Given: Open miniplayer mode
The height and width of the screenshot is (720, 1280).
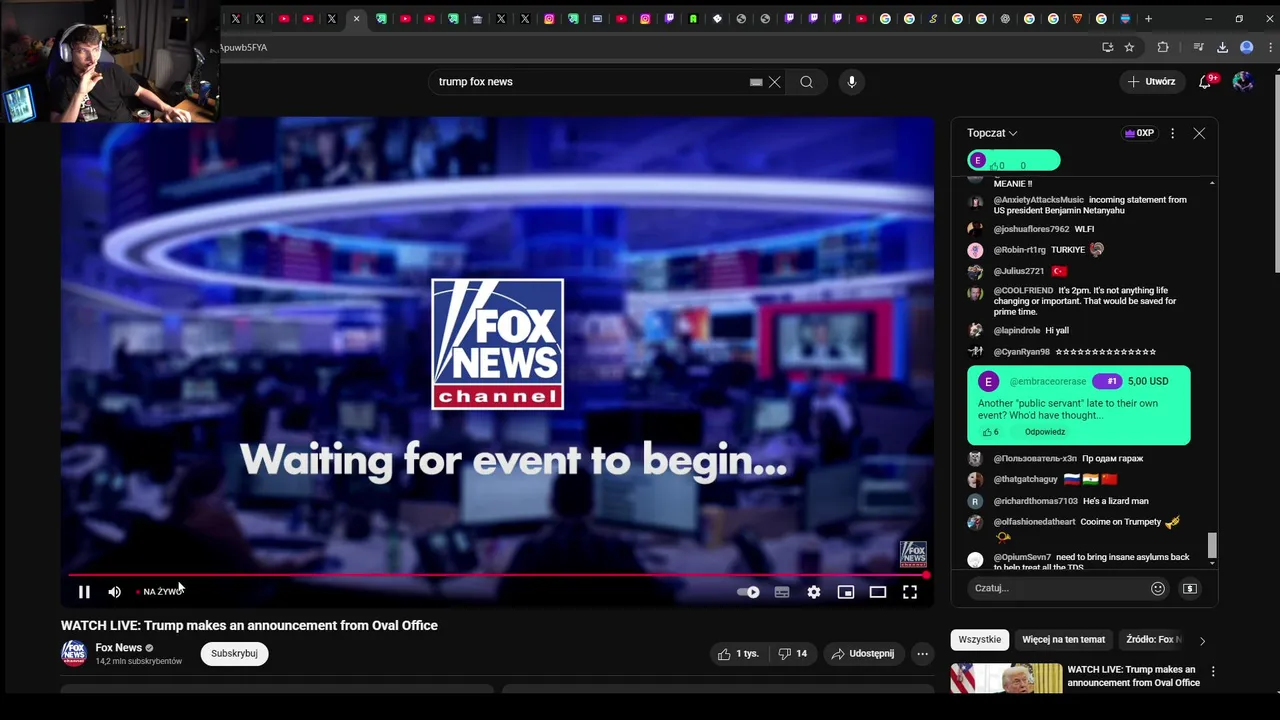Looking at the screenshot, I should click(x=846, y=592).
